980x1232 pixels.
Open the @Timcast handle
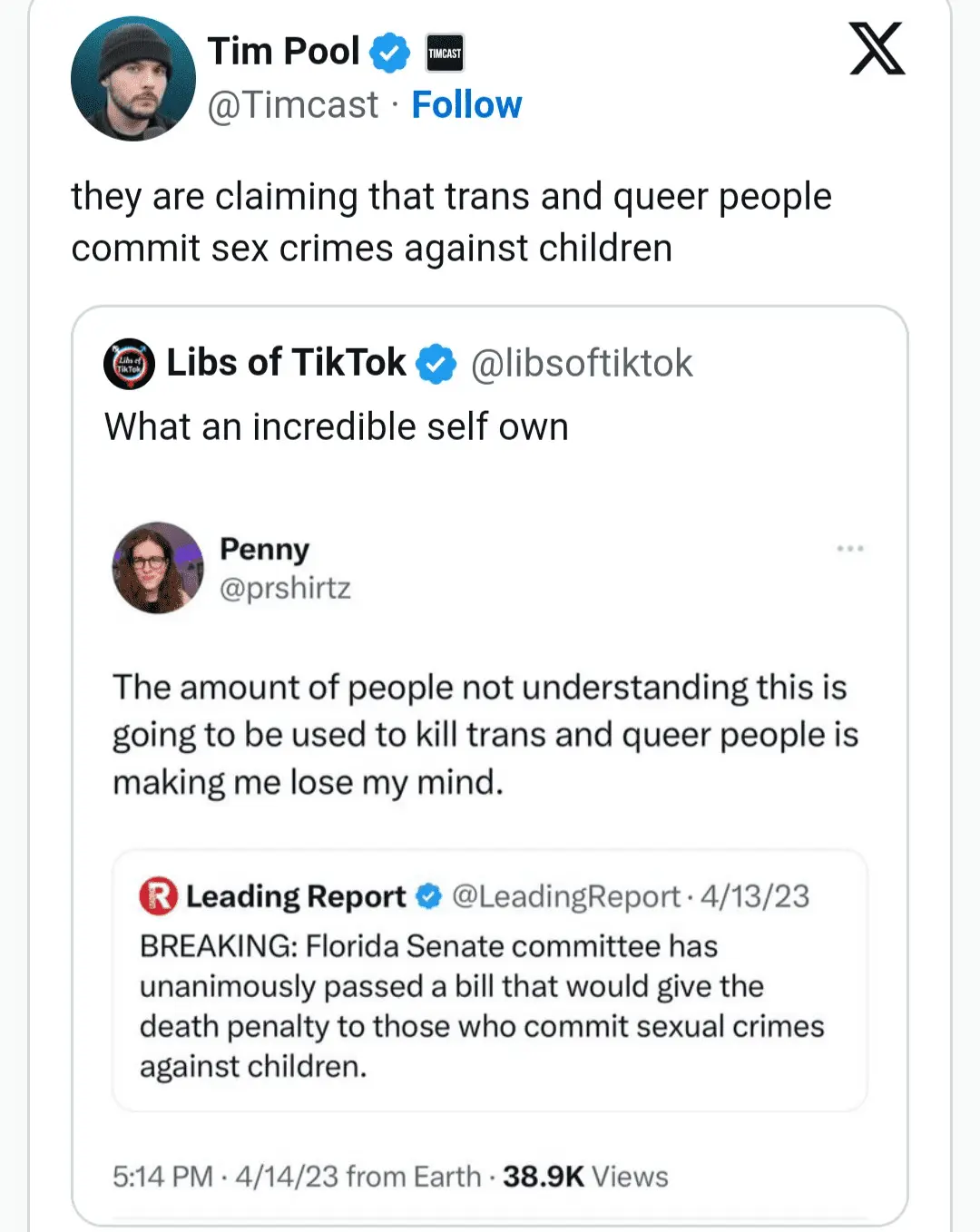(292, 105)
